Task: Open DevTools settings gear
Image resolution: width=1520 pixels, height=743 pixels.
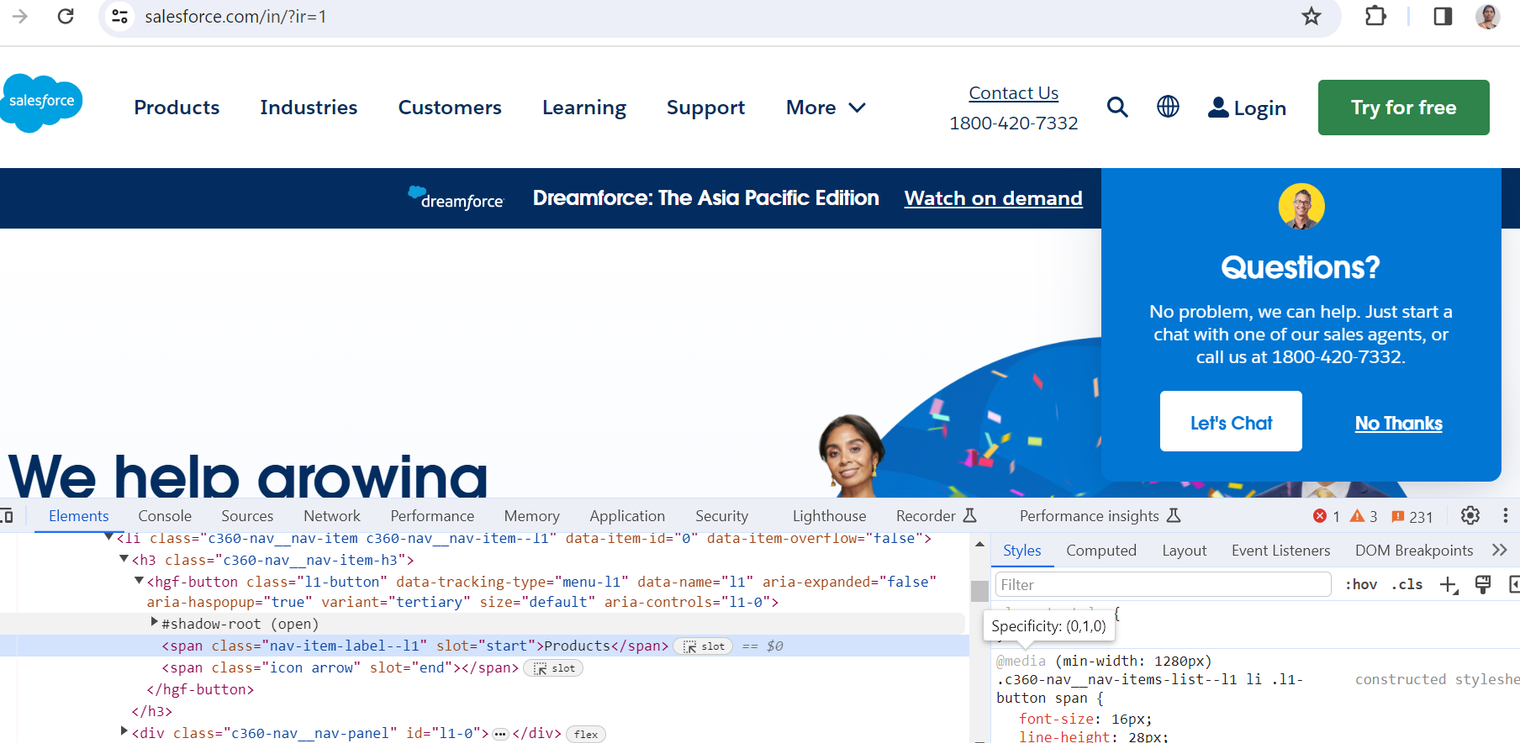Action: 1470,516
